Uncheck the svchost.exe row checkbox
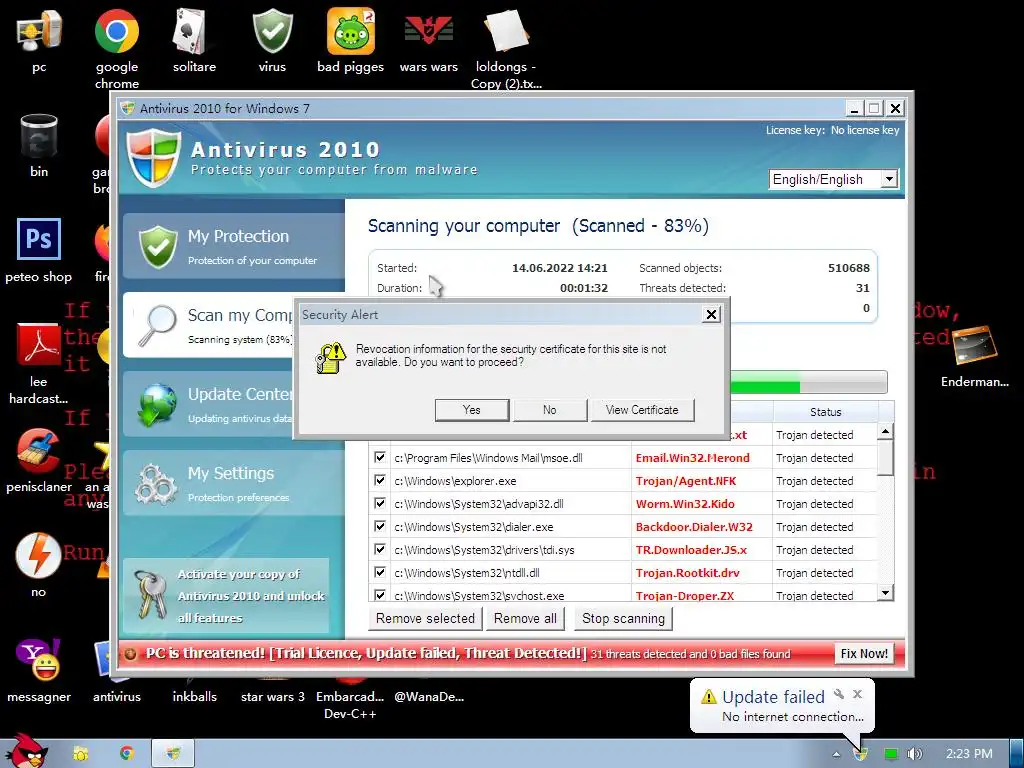Screen dimensions: 1024x768 379,595
